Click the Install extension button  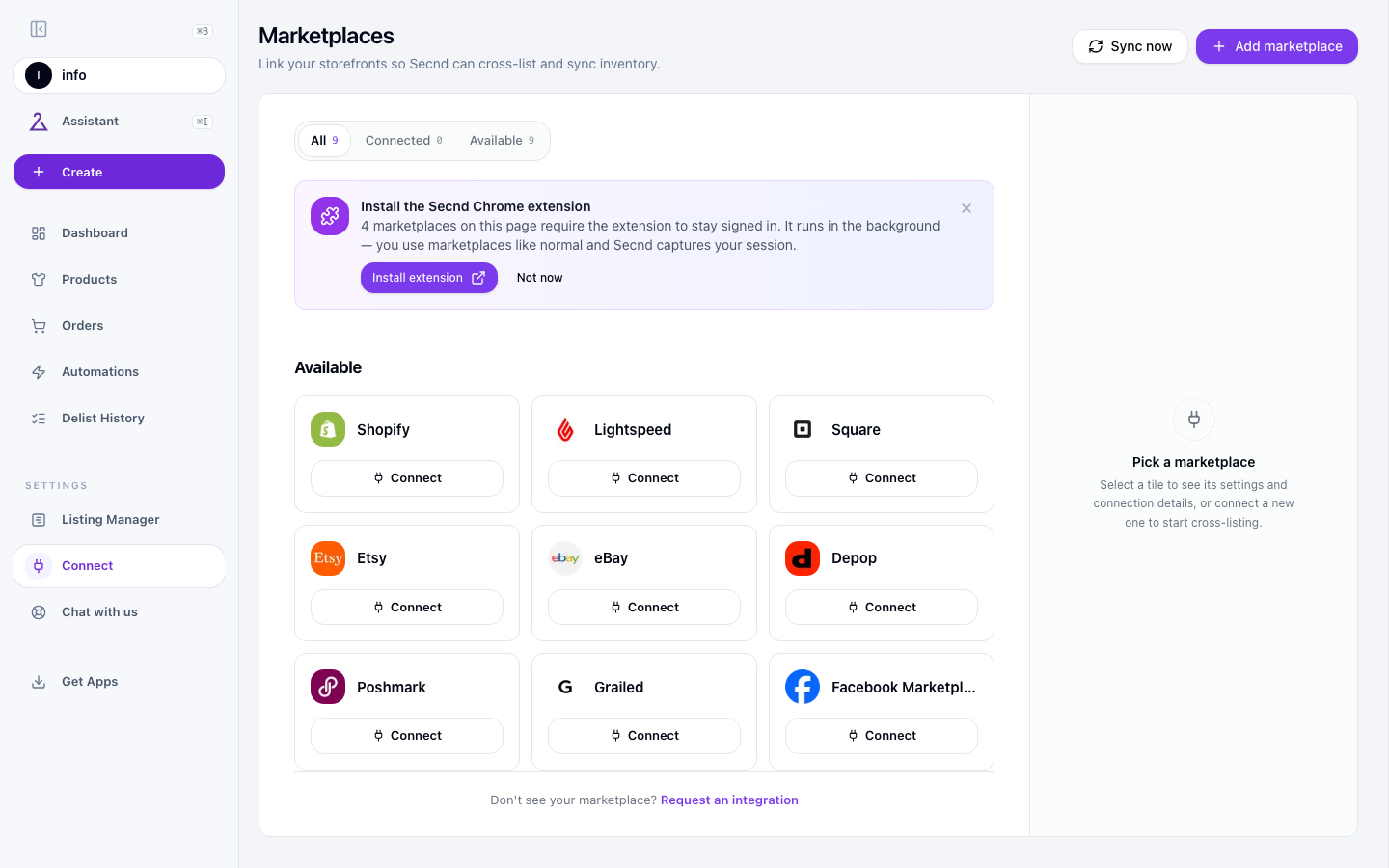[x=429, y=278]
